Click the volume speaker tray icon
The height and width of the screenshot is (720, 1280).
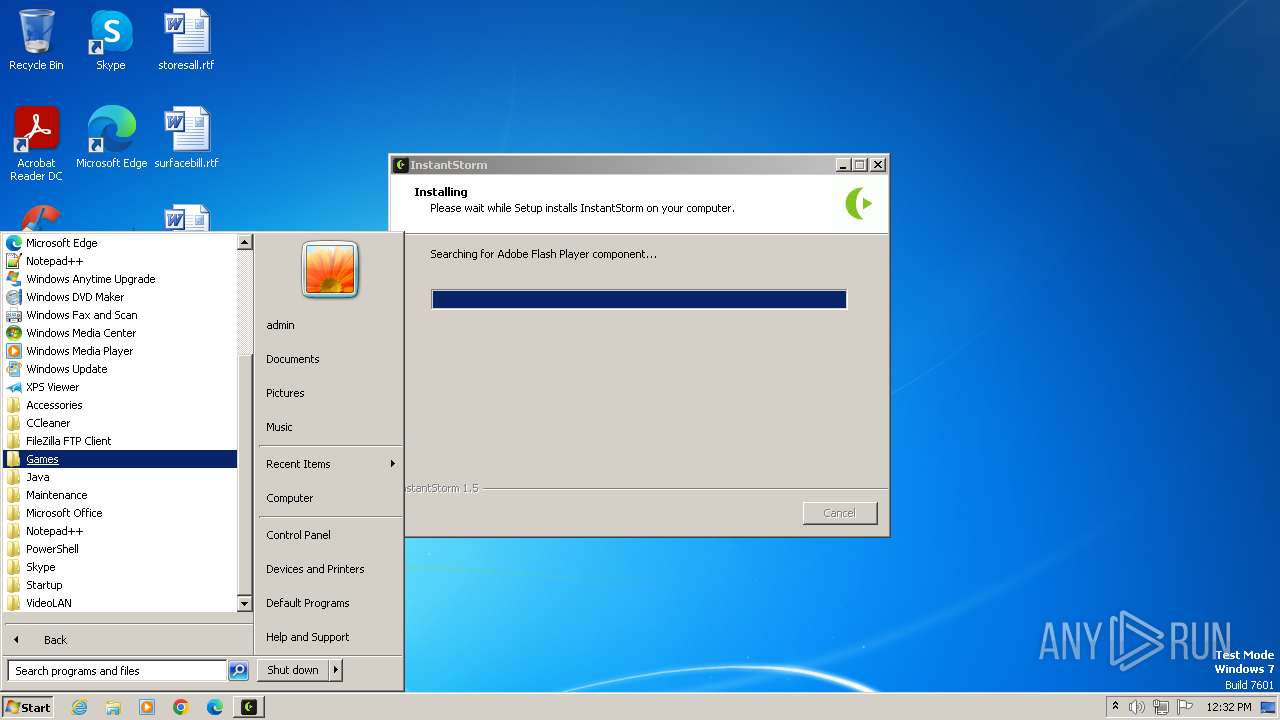(1137, 707)
